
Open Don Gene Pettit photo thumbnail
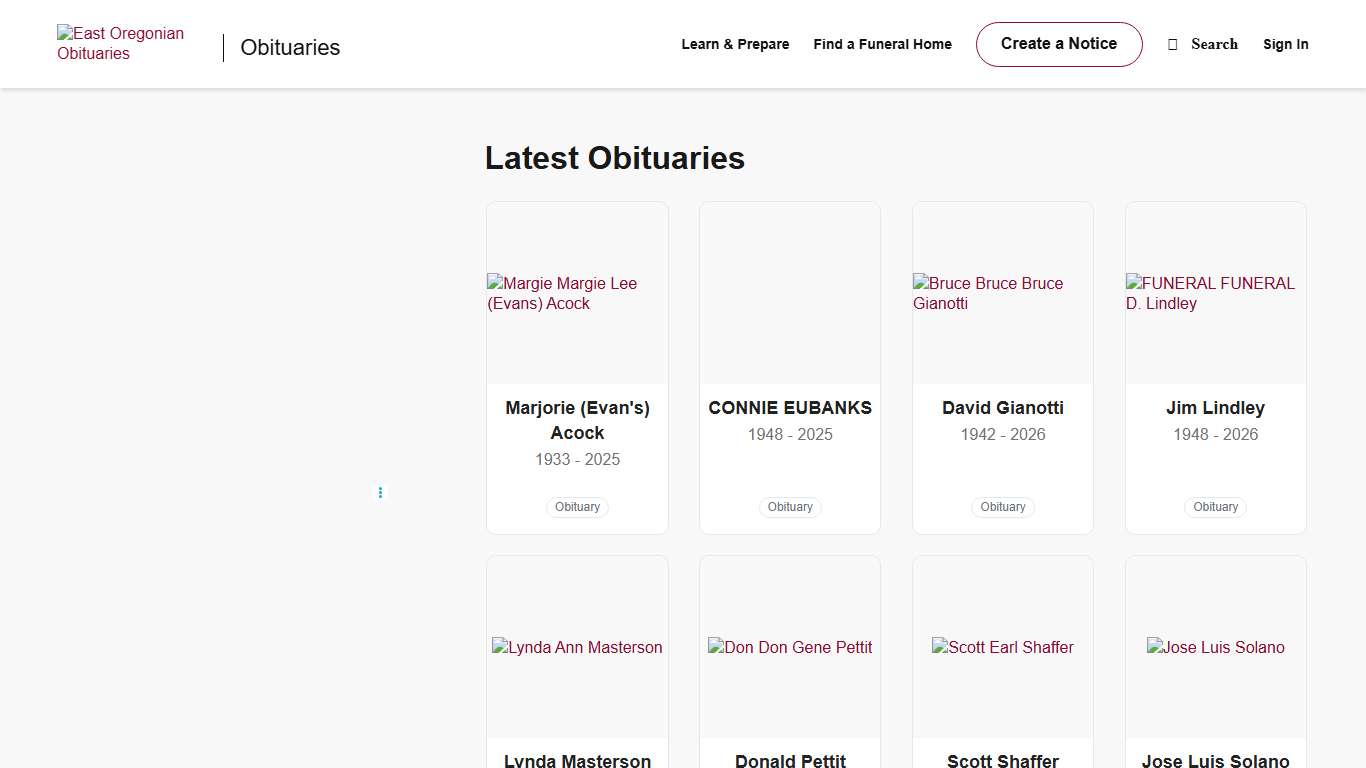click(790, 647)
